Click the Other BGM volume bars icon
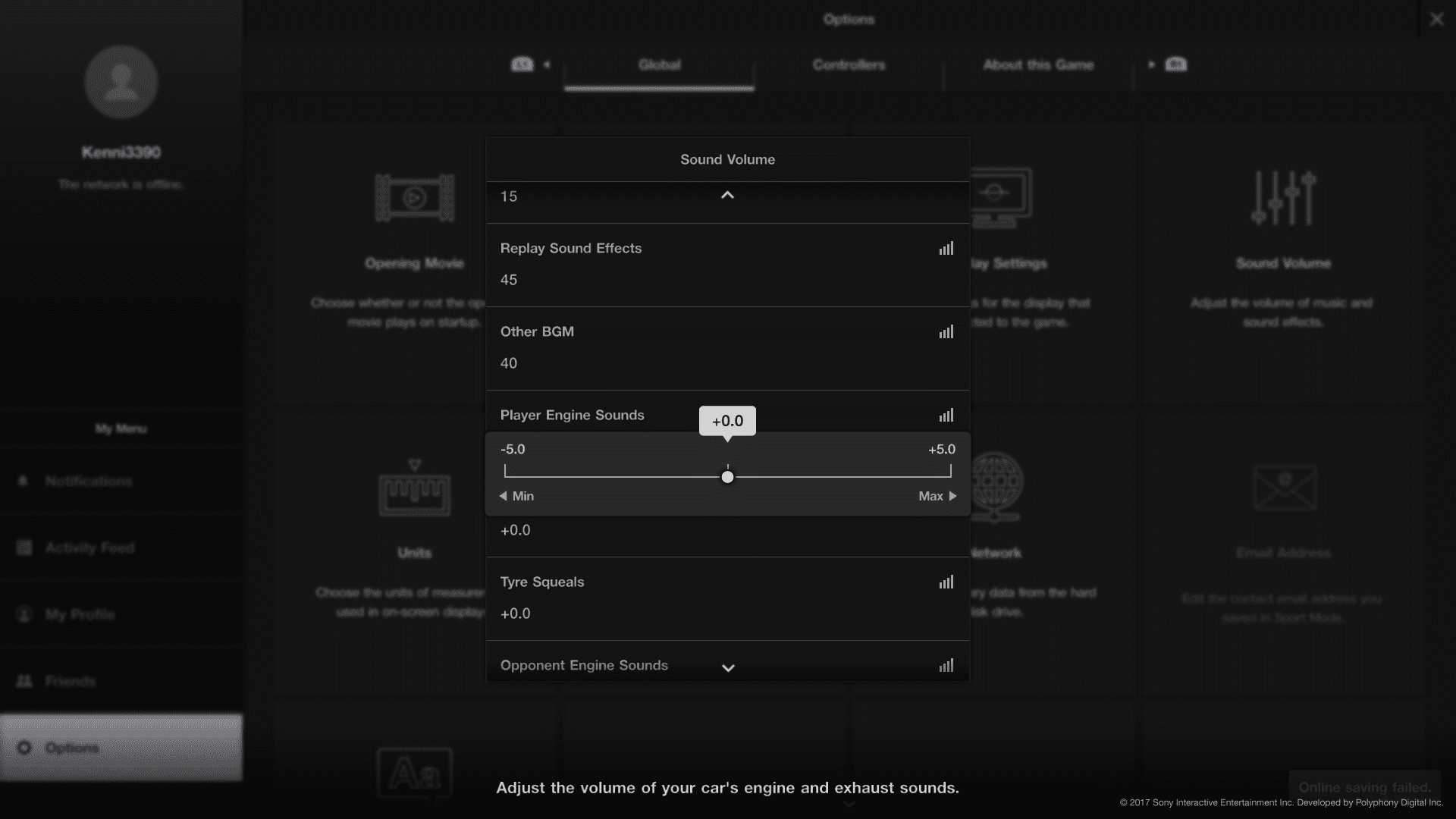Screen dimensions: 1456x819 pos(946,332)
